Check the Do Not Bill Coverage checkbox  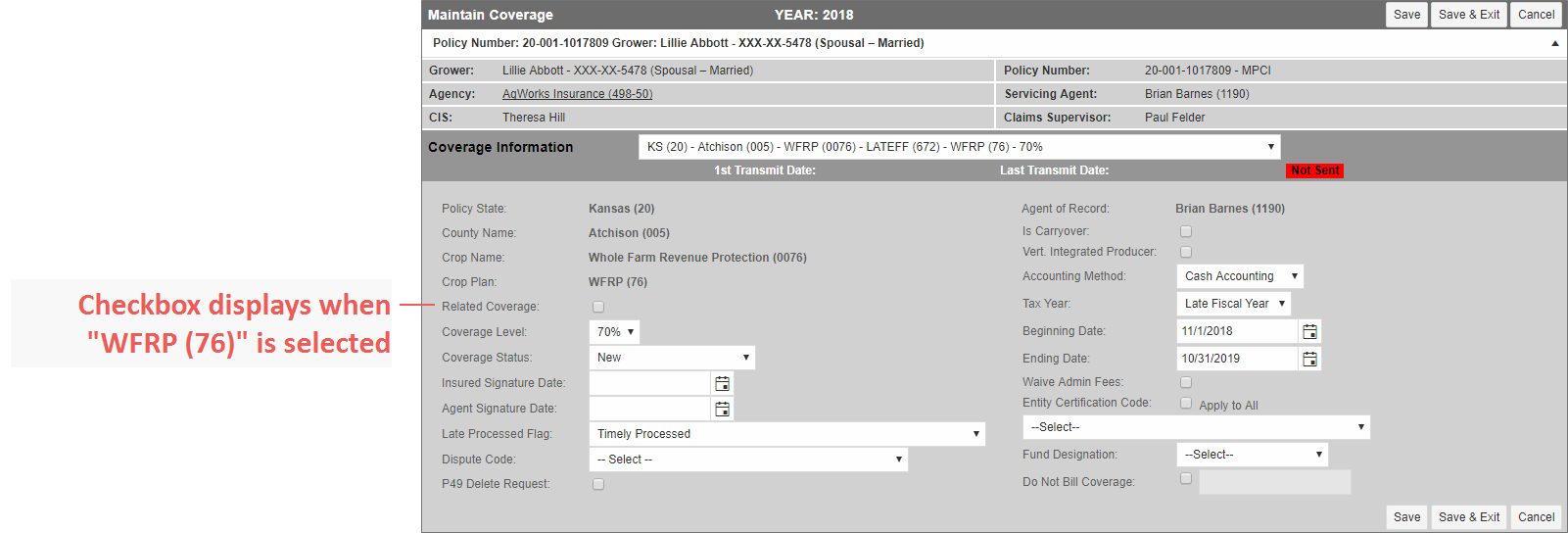pos(1186,479)
